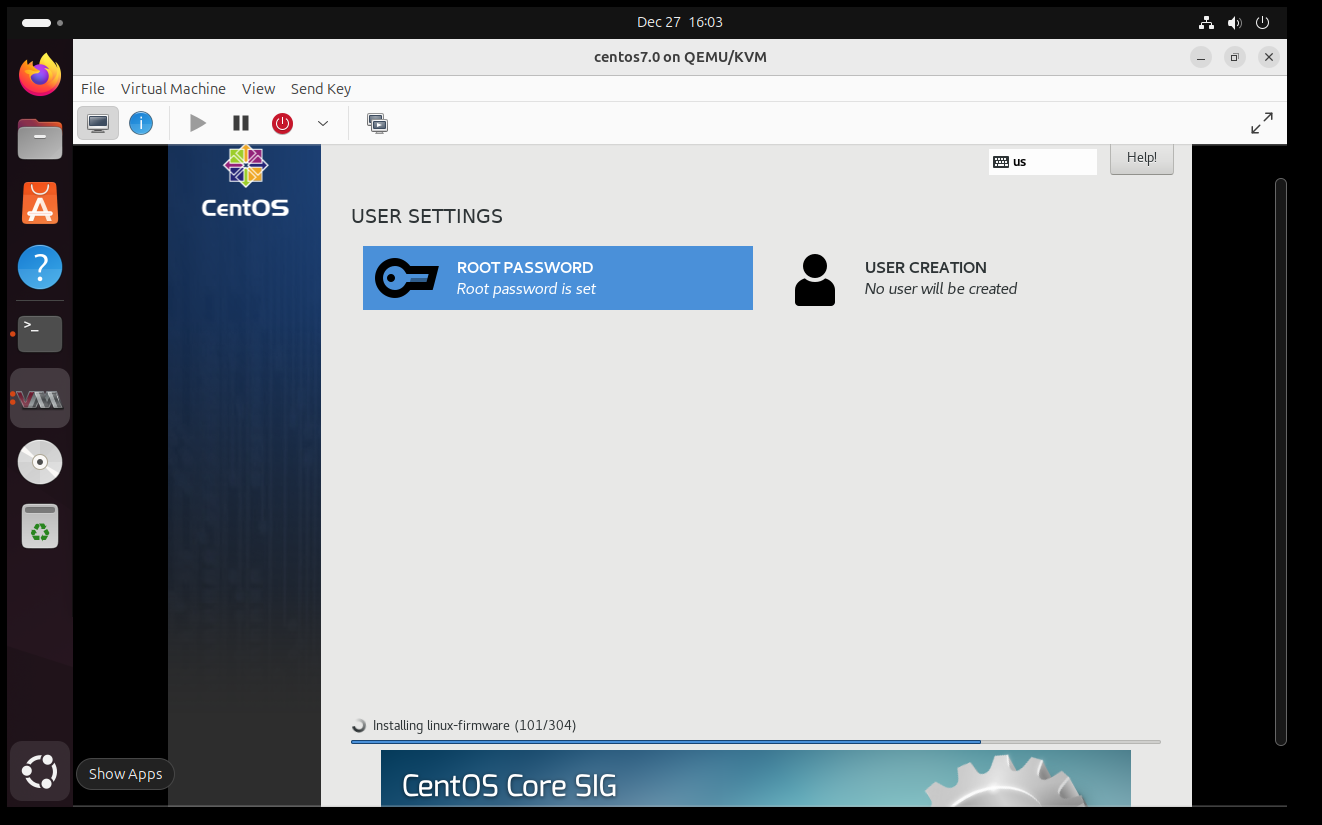Image resolution: width=1322 pixels, height=825 pixels.
Task: Open the Terminal from the dock
Action: (40, 334)
